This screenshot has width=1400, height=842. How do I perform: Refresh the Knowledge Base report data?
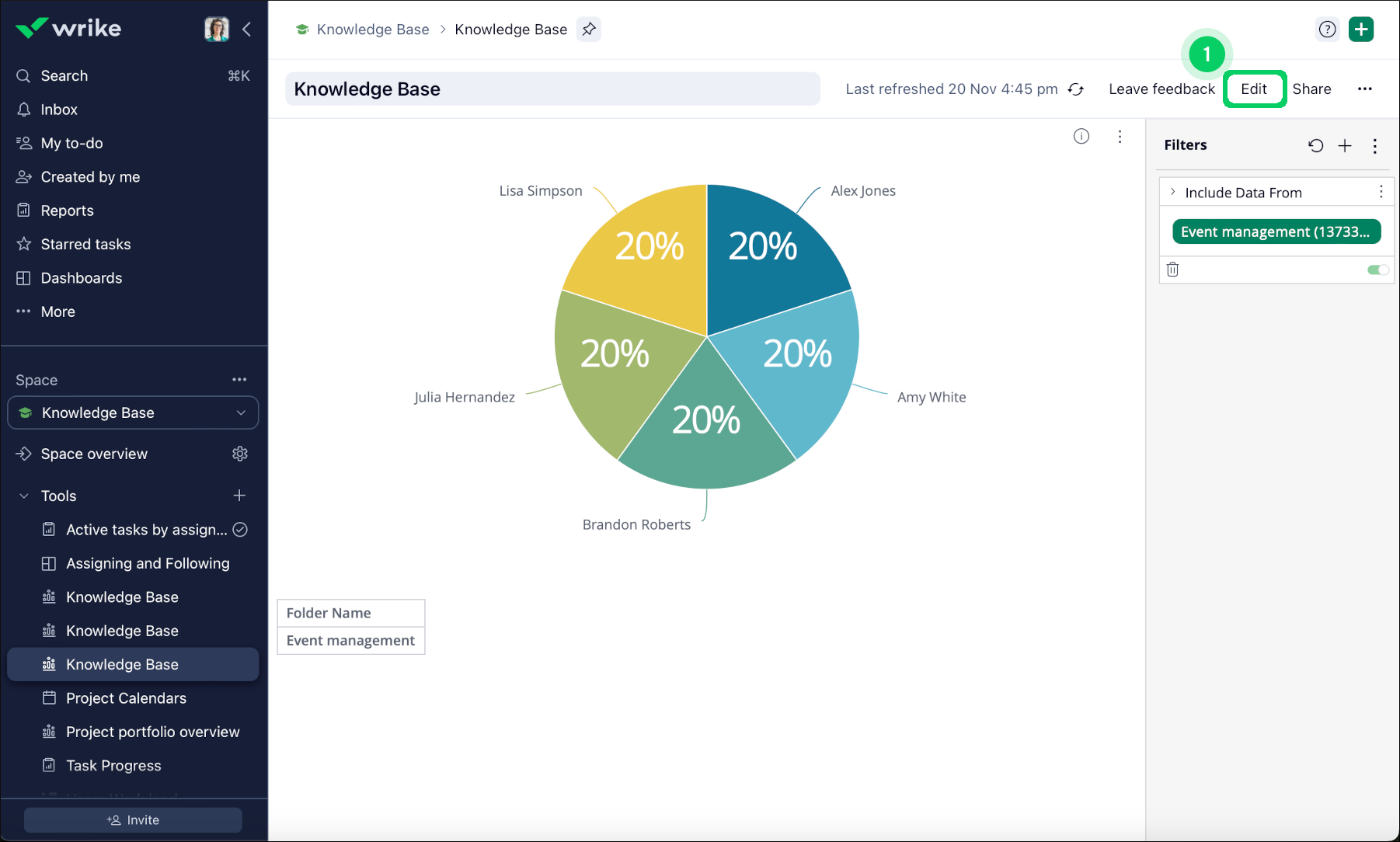[1075, 89]
